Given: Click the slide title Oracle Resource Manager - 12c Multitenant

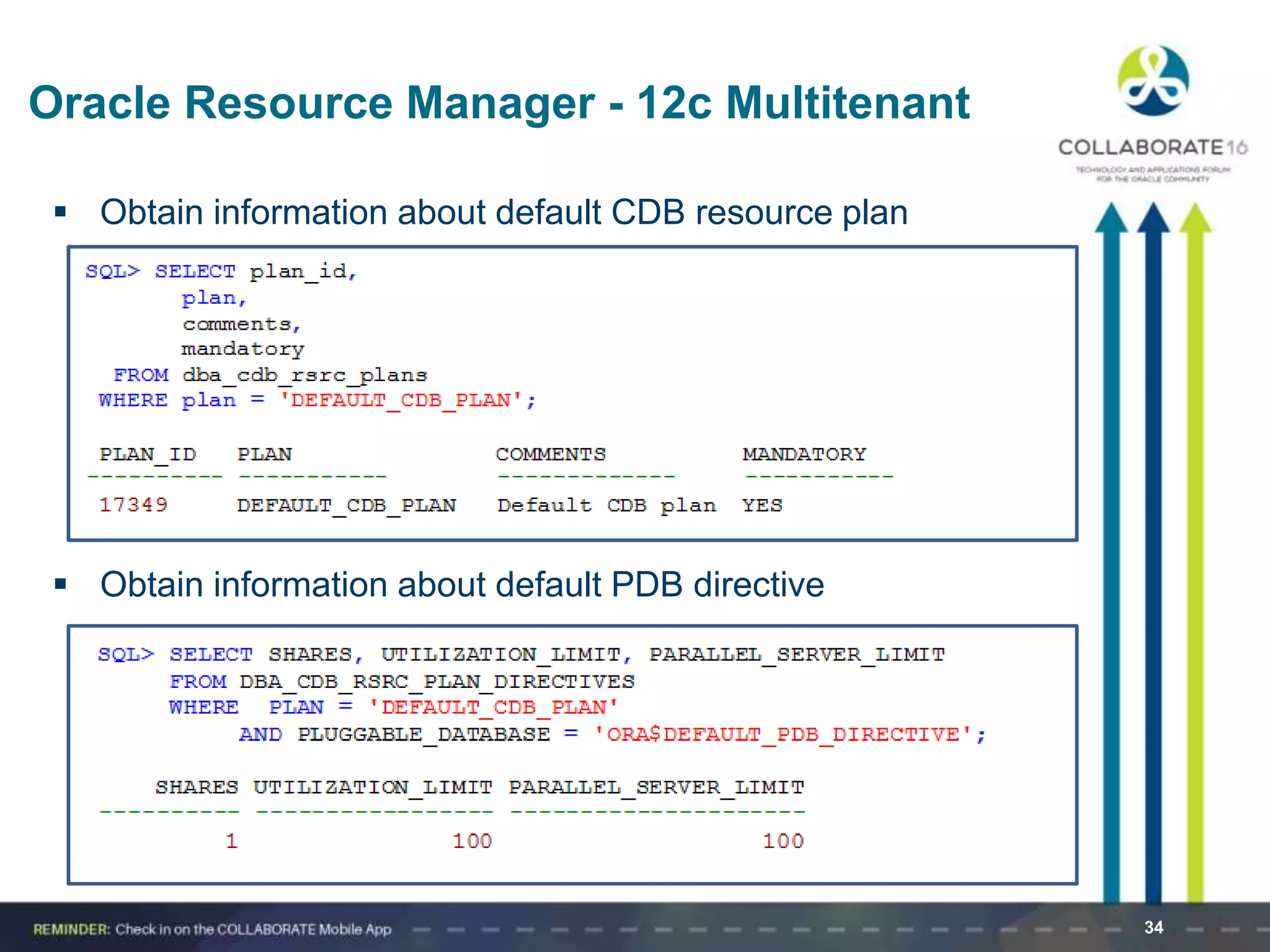Looking at the screenshot, I should tap(499, 103).
